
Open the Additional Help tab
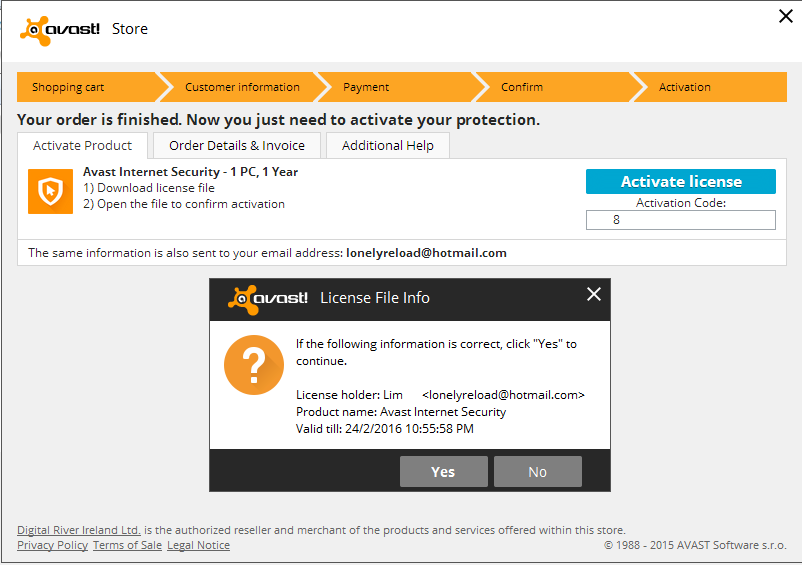click(388, 146)
